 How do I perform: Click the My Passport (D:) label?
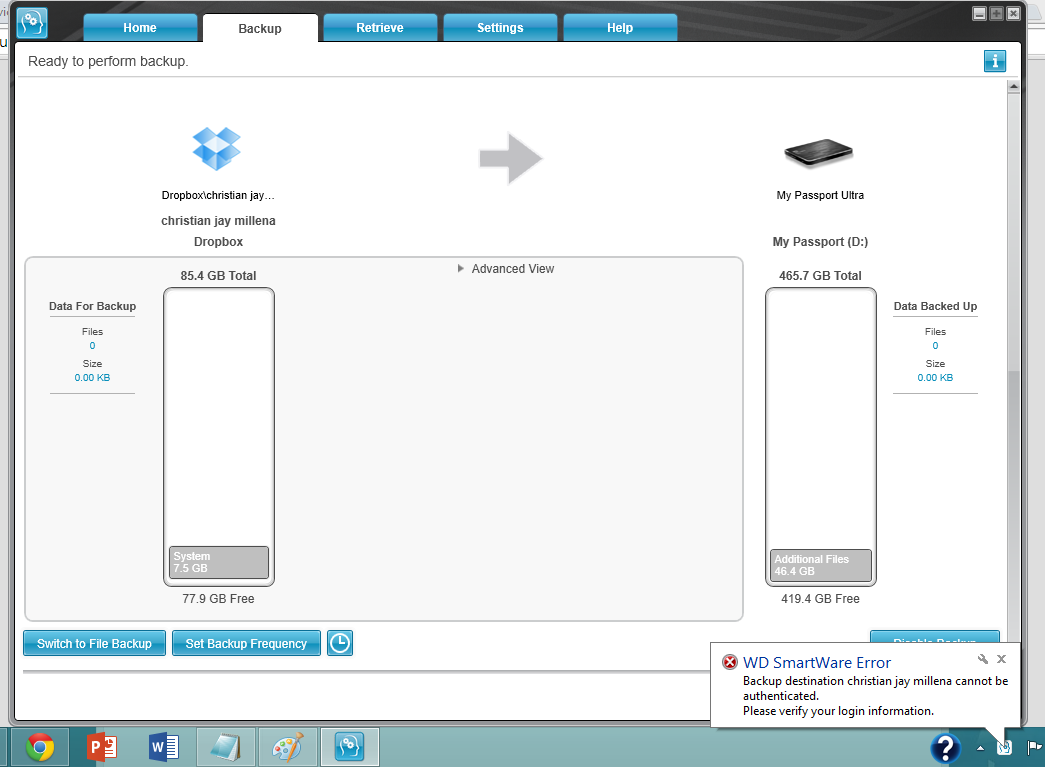pos(820,242)
